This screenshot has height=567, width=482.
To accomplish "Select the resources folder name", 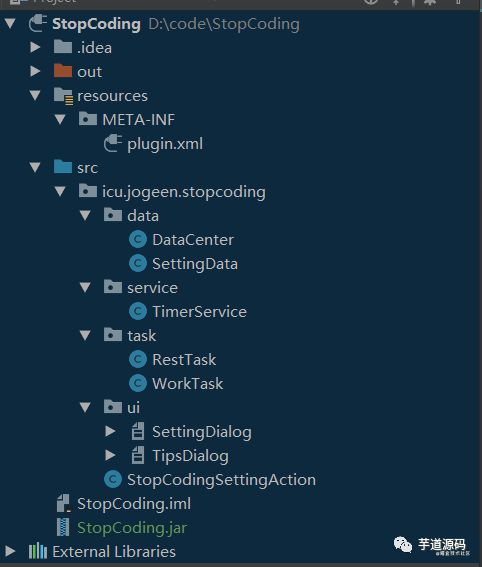I will 112,96.
